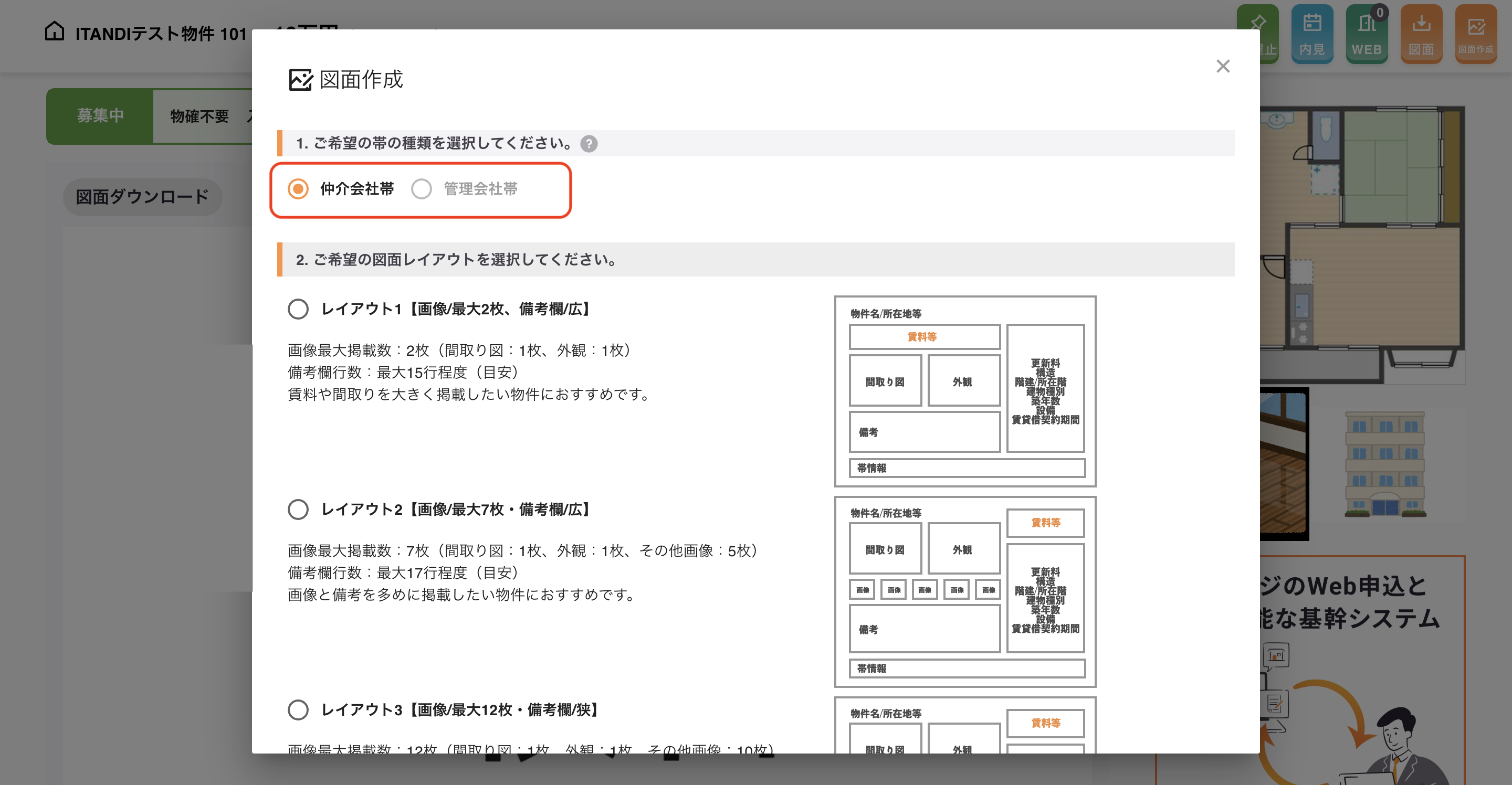Click the レイアウト3 preview diagram
1512x785 pixels.
[x=965, y=725]
